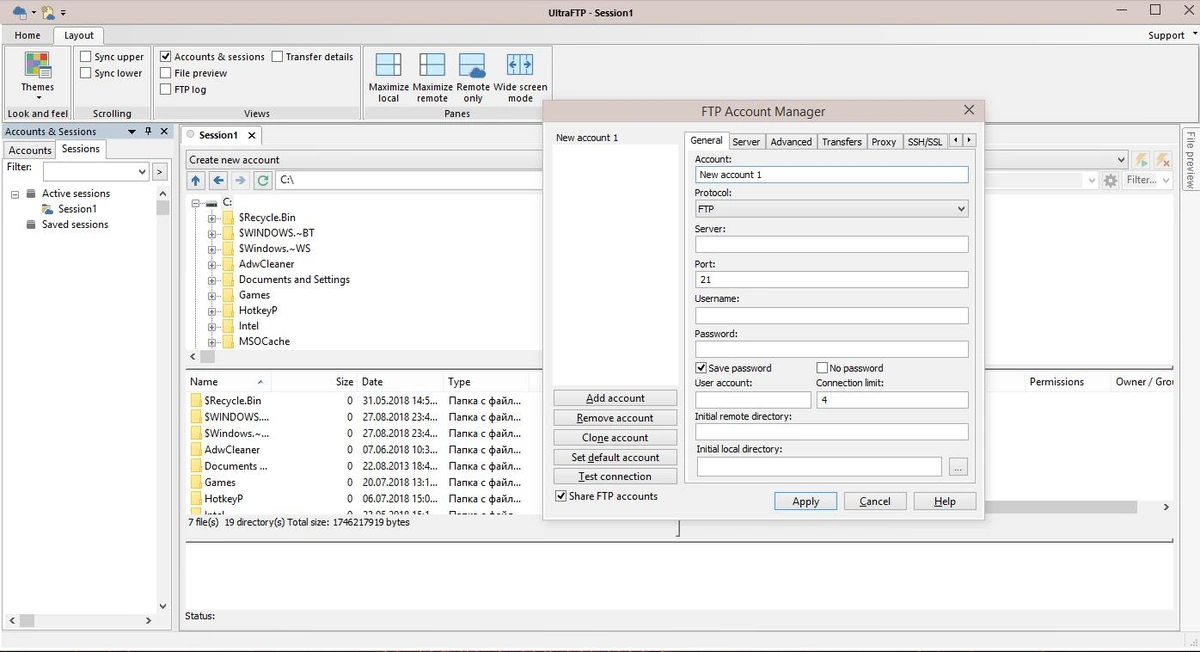Refresh the local folder listing

[262, 180]
